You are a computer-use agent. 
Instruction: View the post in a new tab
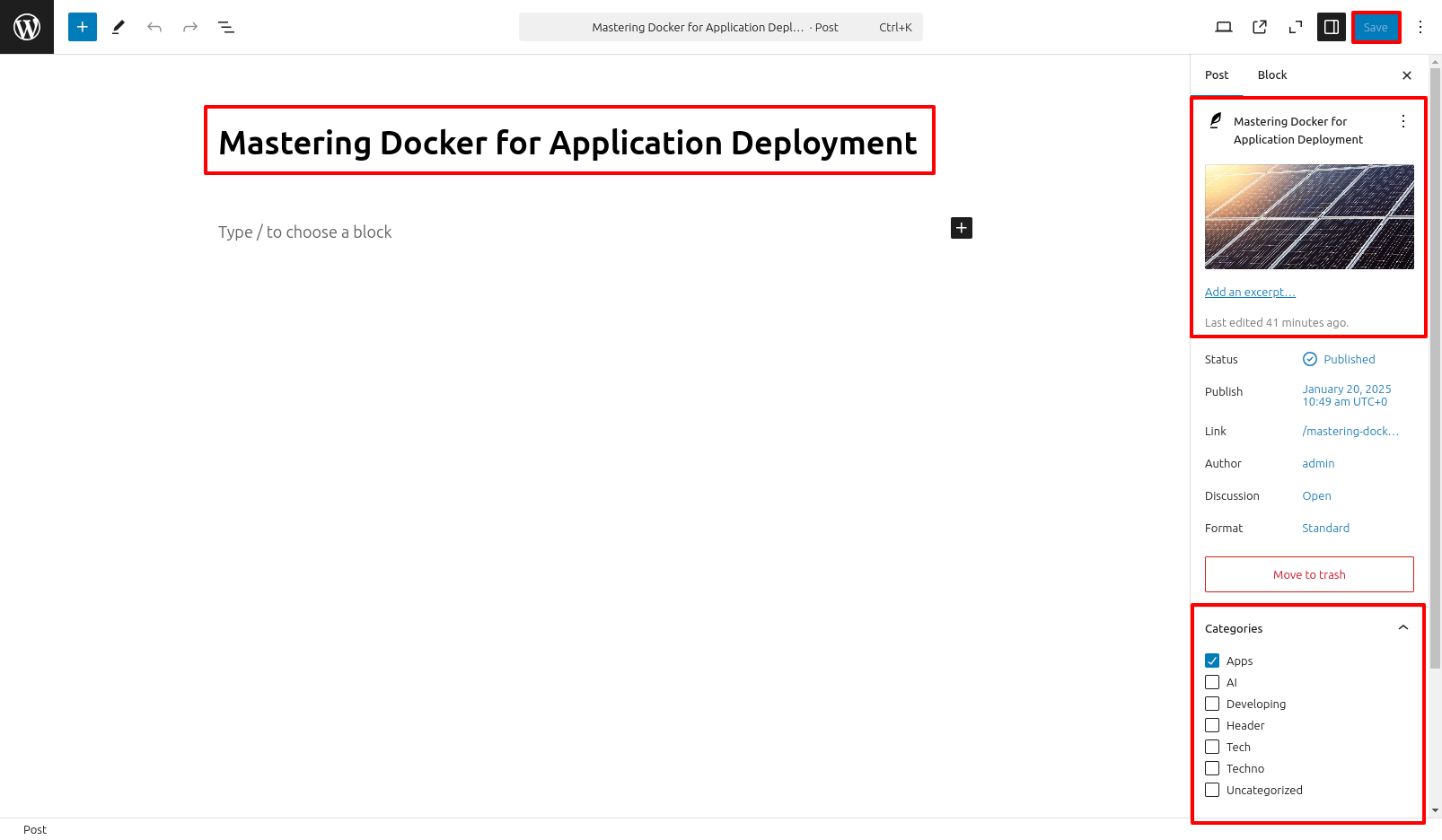click(x=1260, y=27)
